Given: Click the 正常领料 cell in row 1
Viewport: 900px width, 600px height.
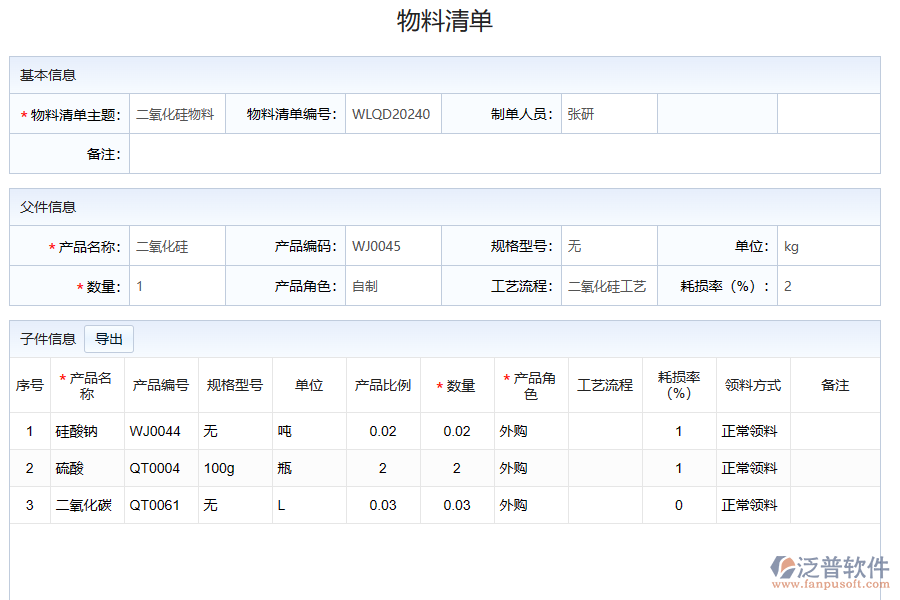Looking at the screenshot, I should pos(752,431).
